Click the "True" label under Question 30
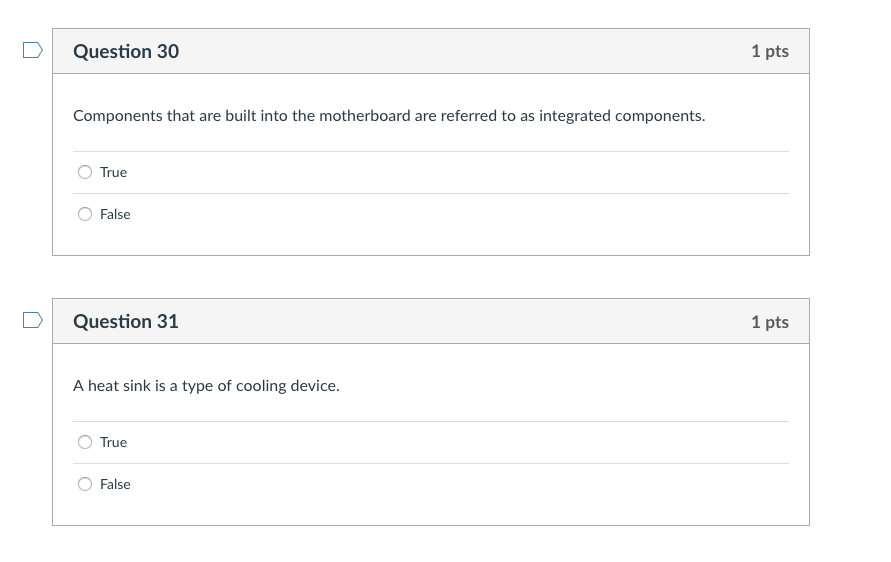The height and width of the screenshot is (562, 891). pos(113,172)
